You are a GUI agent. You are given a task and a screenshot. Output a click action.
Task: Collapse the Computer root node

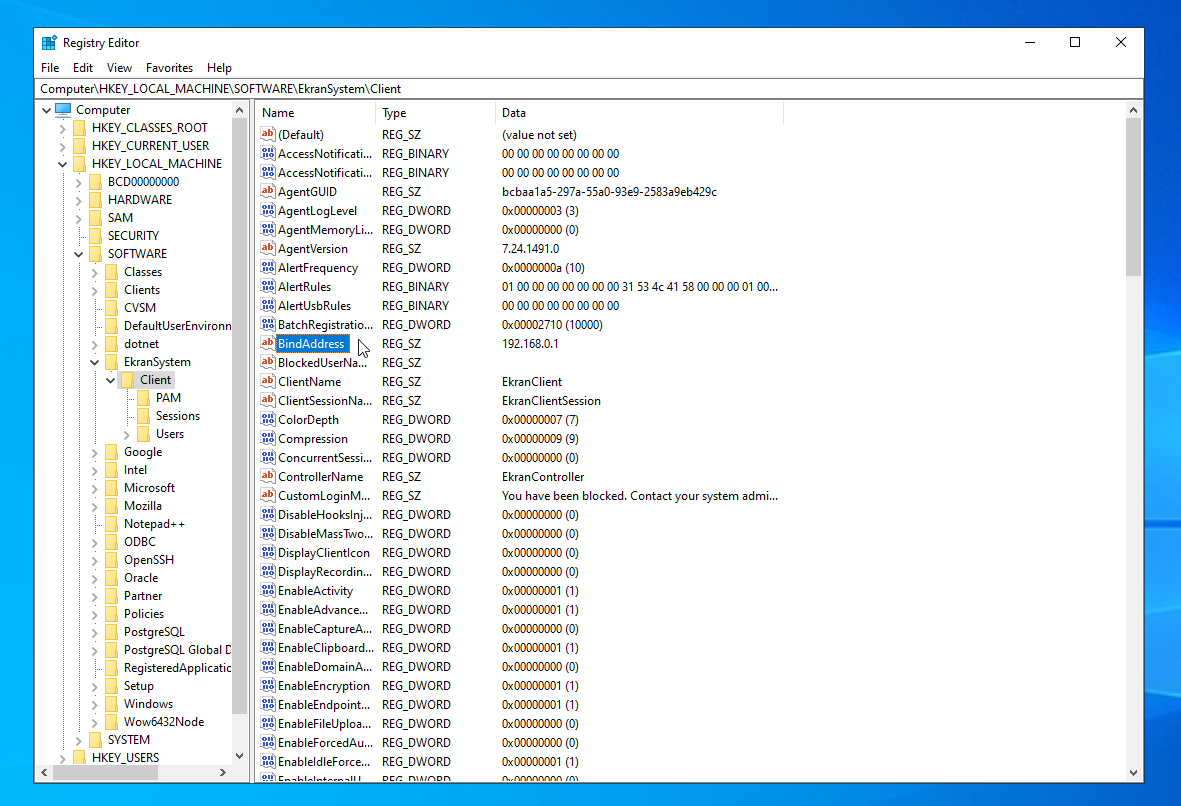coord(47,110)
